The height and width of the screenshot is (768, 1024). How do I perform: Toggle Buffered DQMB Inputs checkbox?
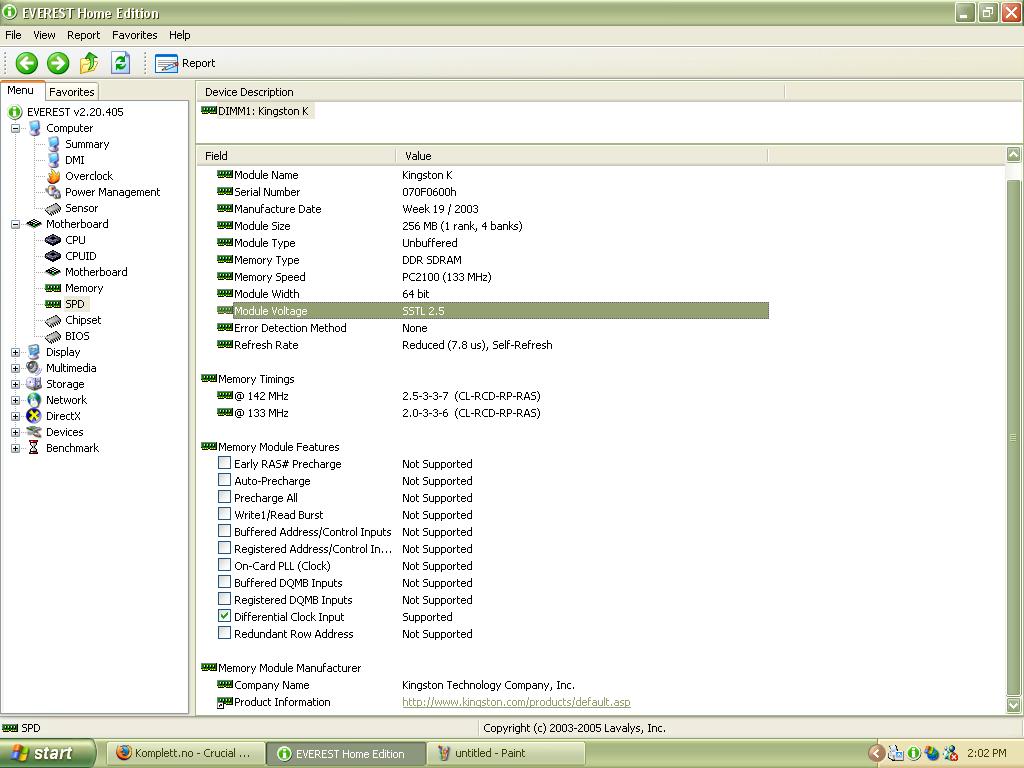[224, 582]
